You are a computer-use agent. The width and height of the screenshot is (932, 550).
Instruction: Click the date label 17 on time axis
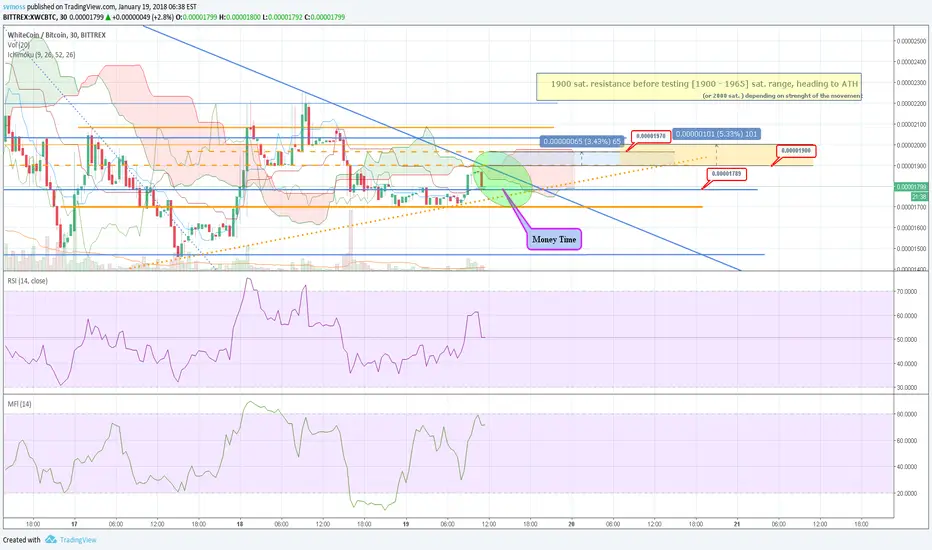74,524
